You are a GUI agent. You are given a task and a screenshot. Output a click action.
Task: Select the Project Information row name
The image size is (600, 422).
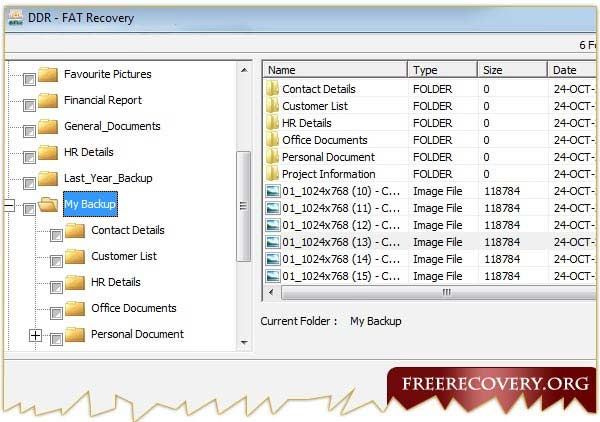coord(329,174)
